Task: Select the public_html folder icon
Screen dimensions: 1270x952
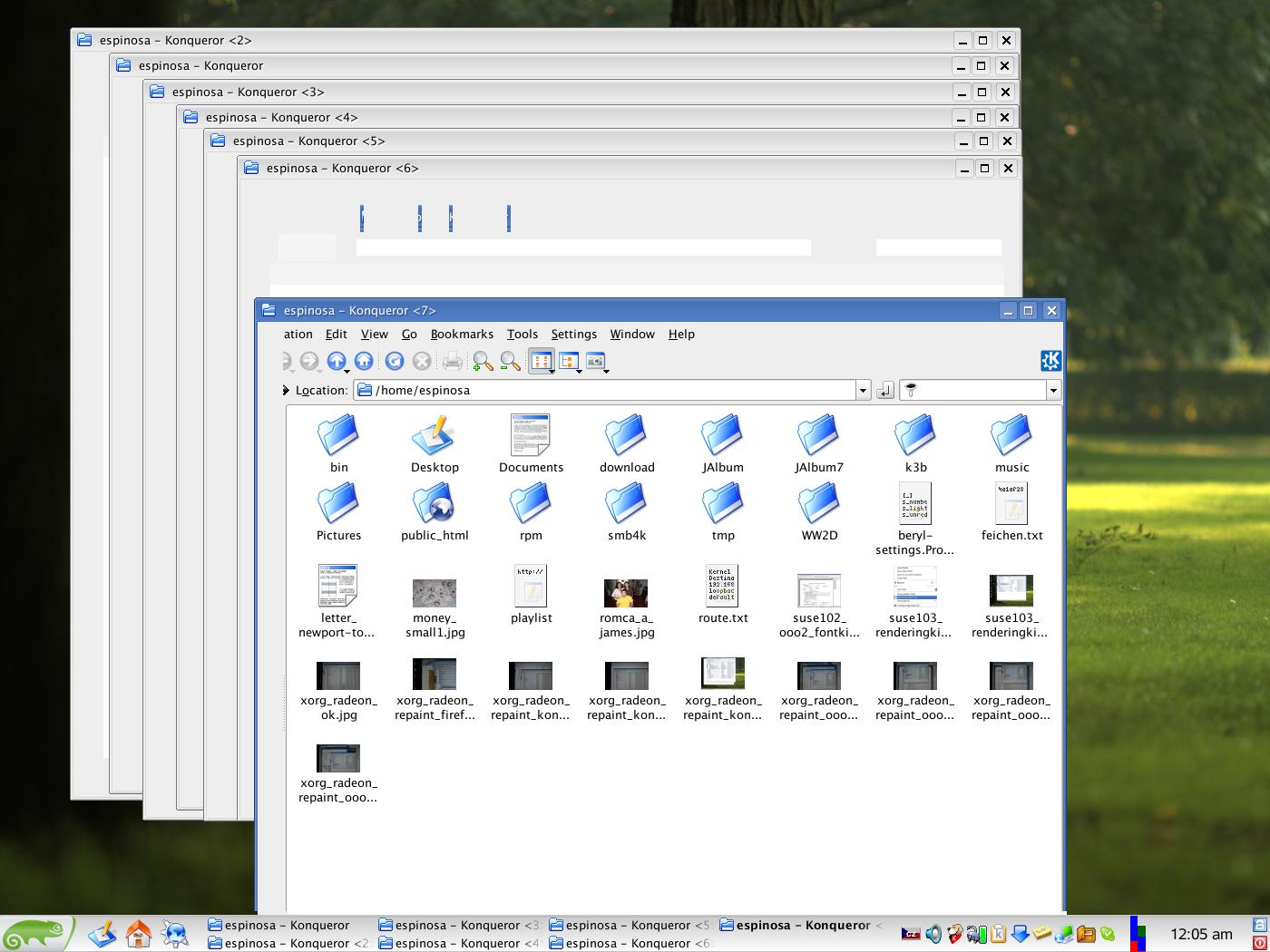Action: (435, 503)
